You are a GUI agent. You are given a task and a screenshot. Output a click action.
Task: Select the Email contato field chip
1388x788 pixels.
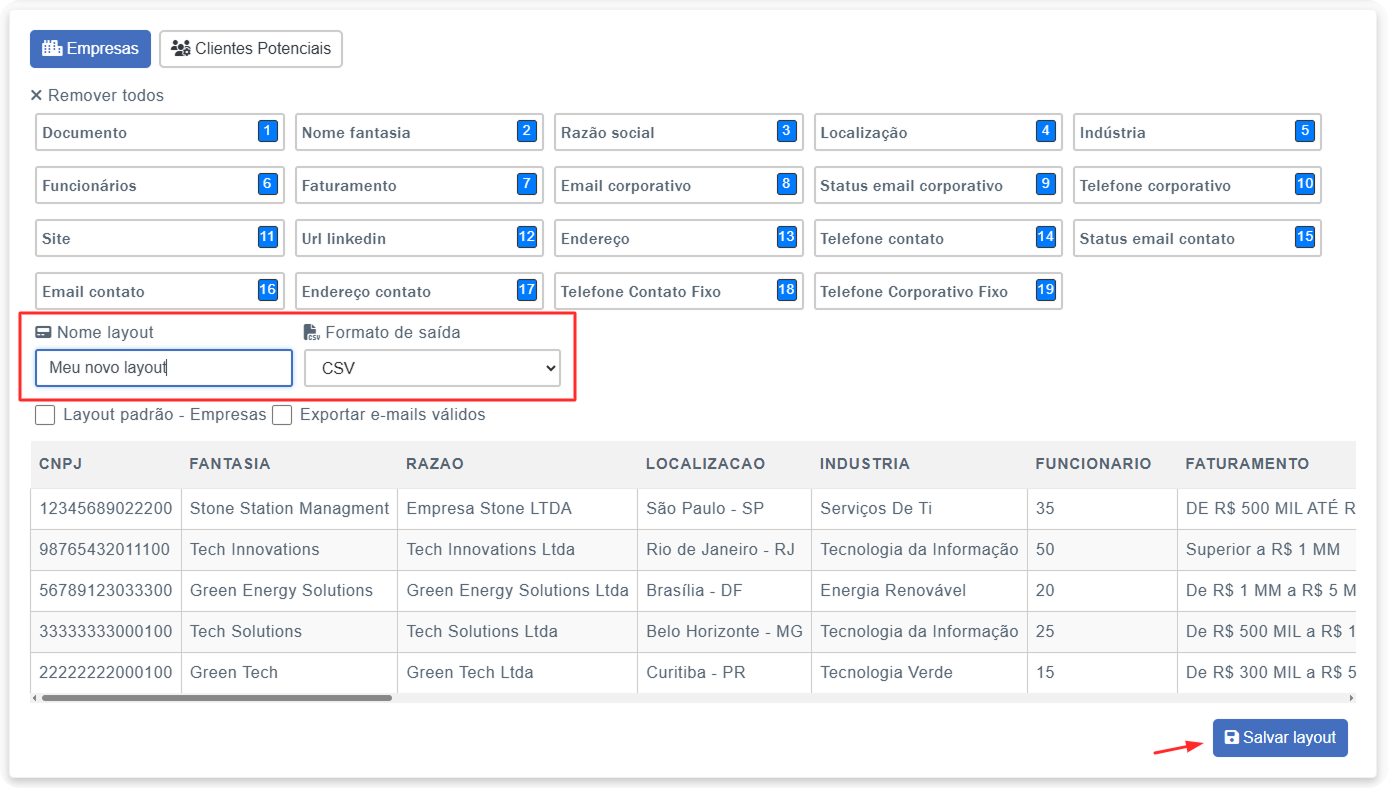point(160,291)
